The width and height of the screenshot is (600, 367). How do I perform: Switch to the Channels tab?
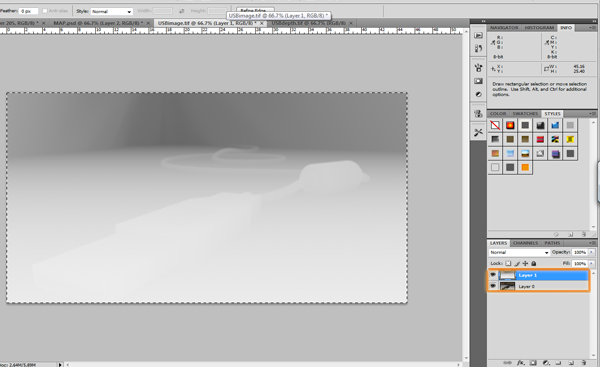[525, 243]
